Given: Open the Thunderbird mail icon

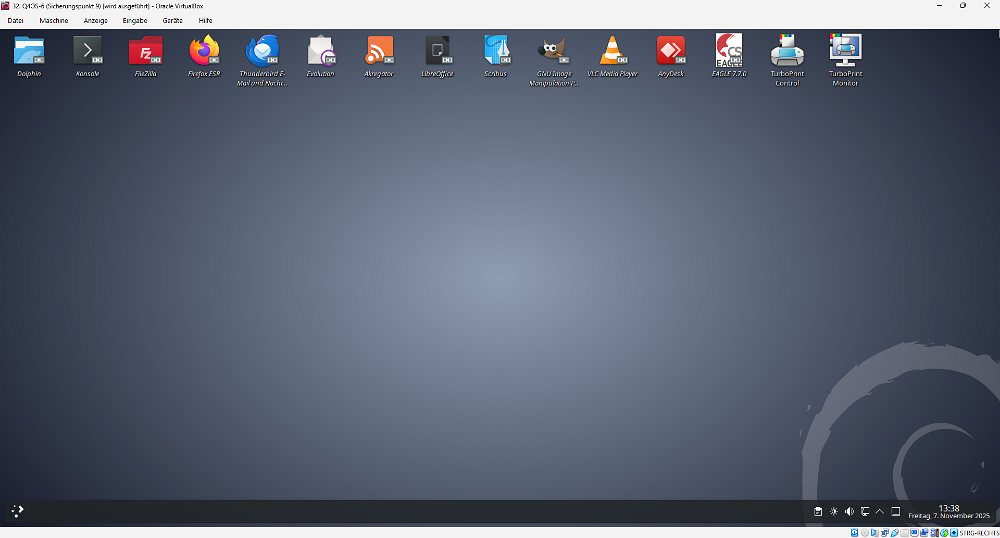Looking at the screenshot, I should tap(262, 51).
